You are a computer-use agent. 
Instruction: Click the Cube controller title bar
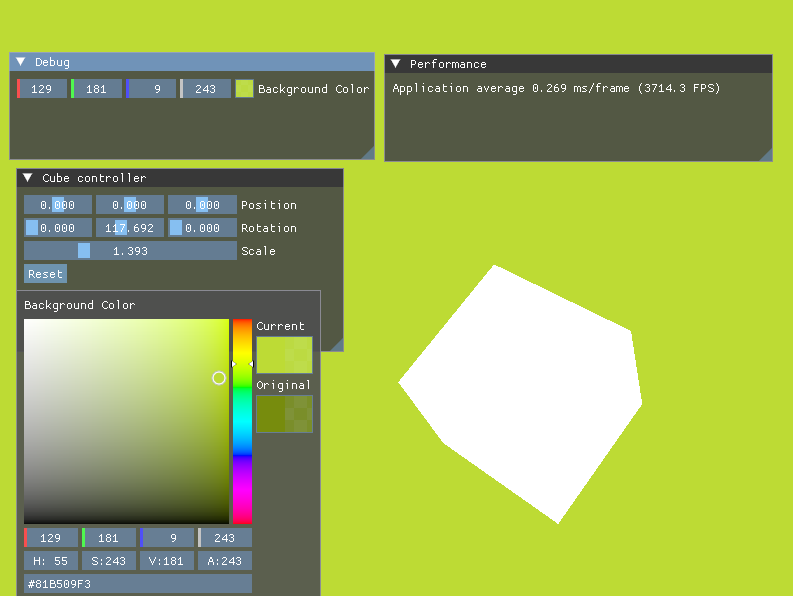pos(180,178)
